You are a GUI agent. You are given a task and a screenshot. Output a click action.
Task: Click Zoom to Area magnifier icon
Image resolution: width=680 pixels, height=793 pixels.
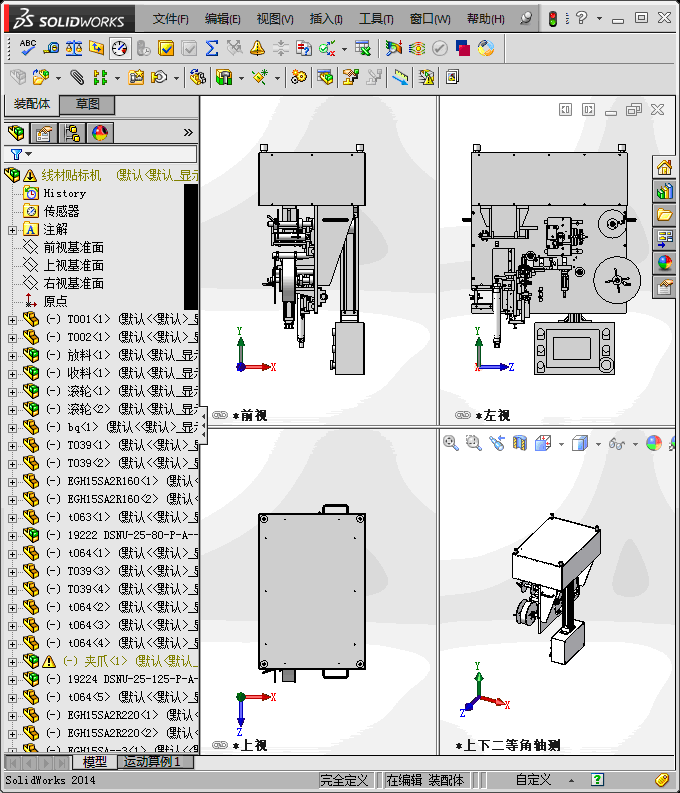(474, 444)
